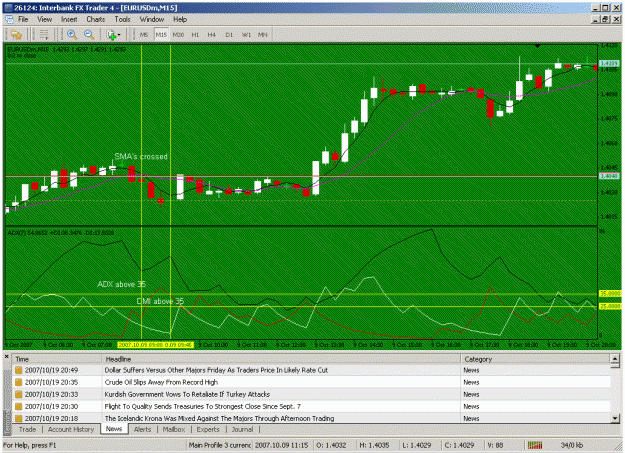This screenshot has width=625, height=453.
Task: Switch to the Journal tab
Action: (x=242, y=429)
